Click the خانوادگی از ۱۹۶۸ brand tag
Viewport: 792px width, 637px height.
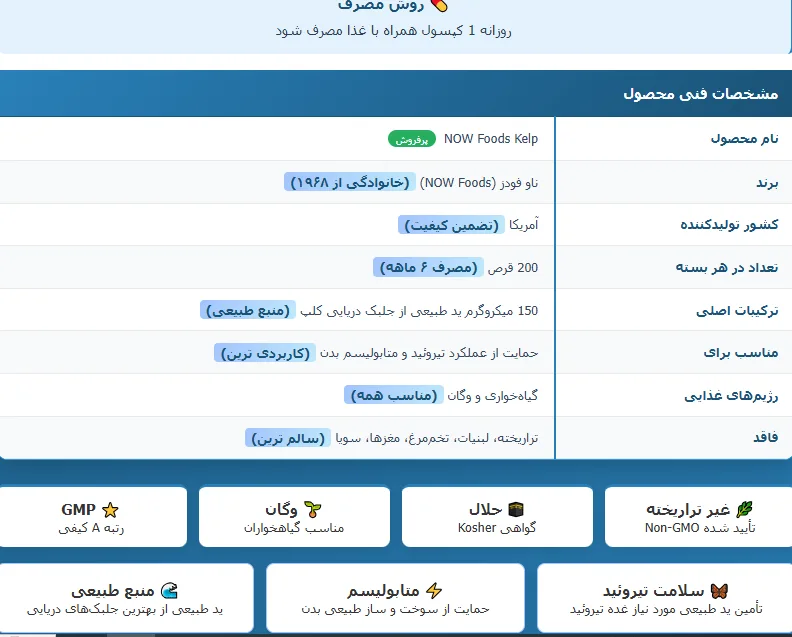tap(348, 182)
